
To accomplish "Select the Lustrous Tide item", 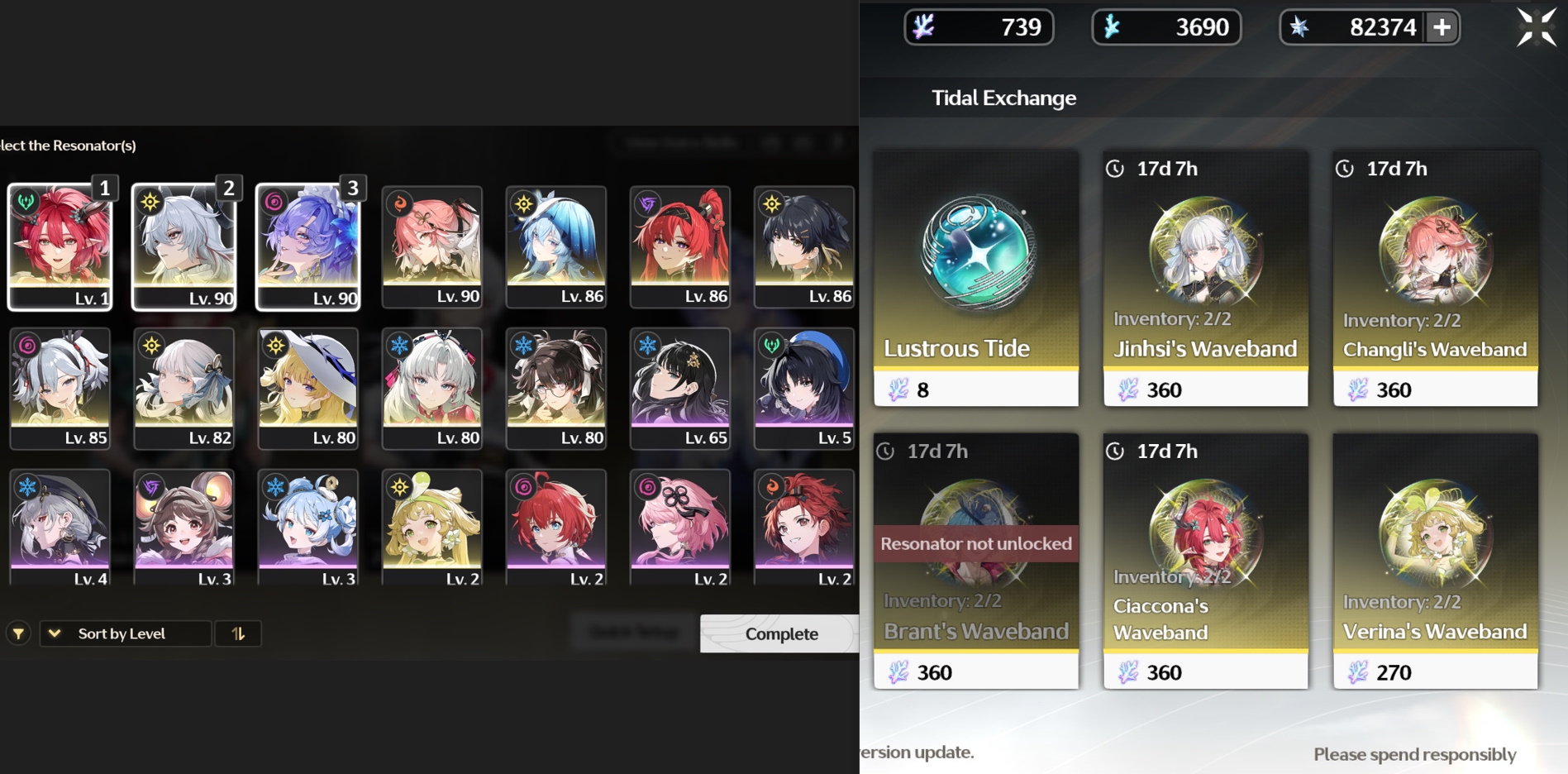I will pos(976,278).
